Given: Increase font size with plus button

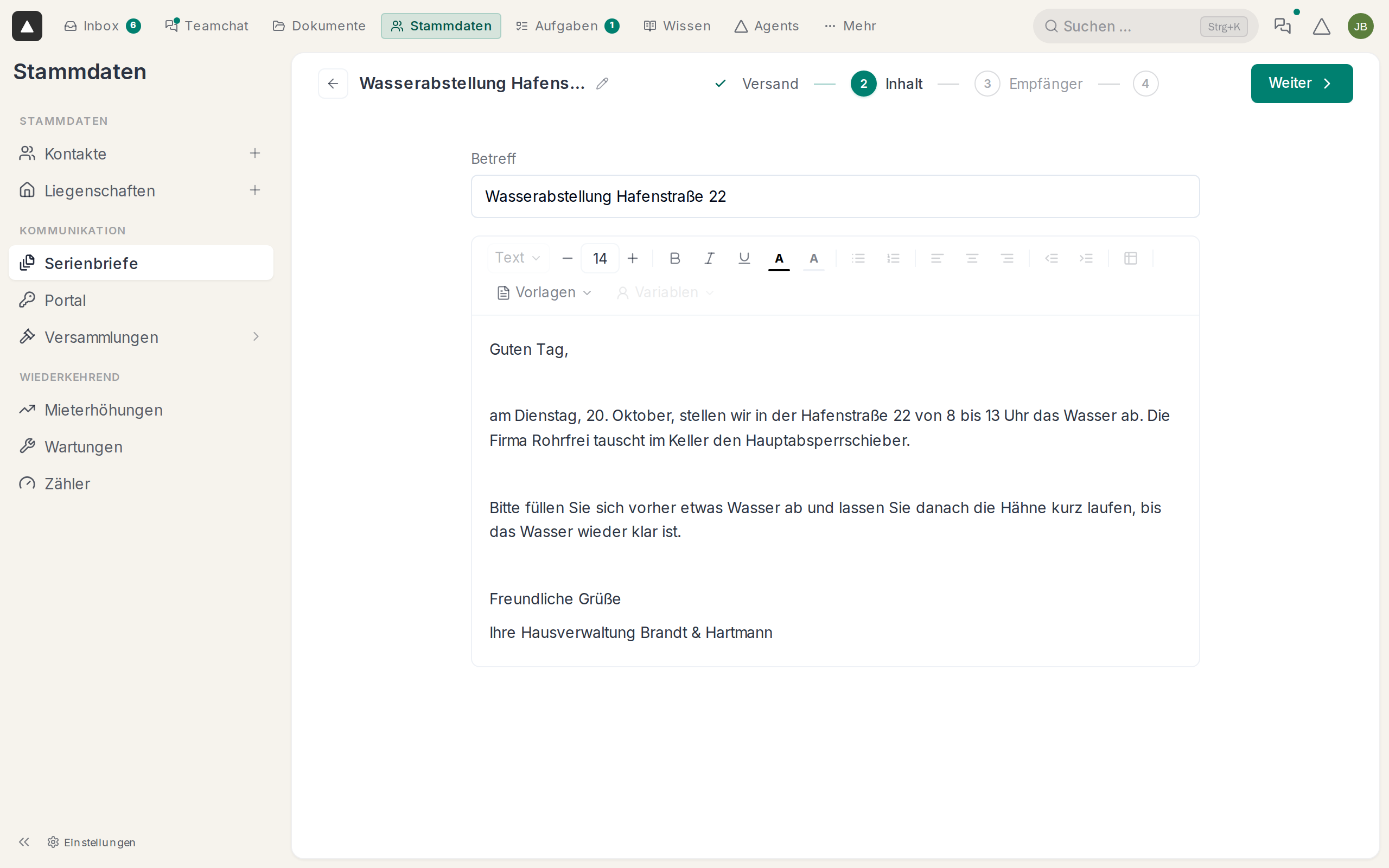Looking at the screenshot, I should [x=633, y=258].
